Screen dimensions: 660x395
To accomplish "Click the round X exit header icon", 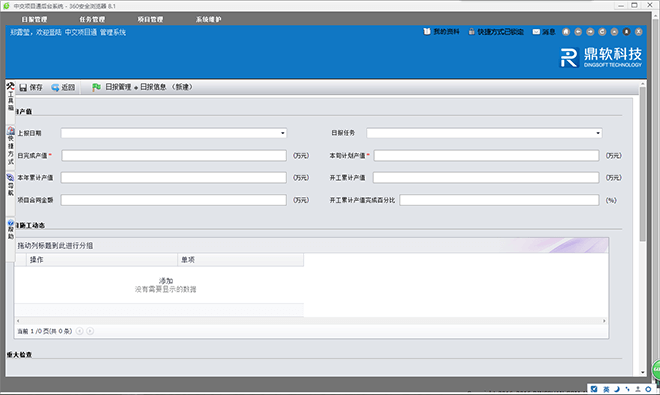I will 639,32.
